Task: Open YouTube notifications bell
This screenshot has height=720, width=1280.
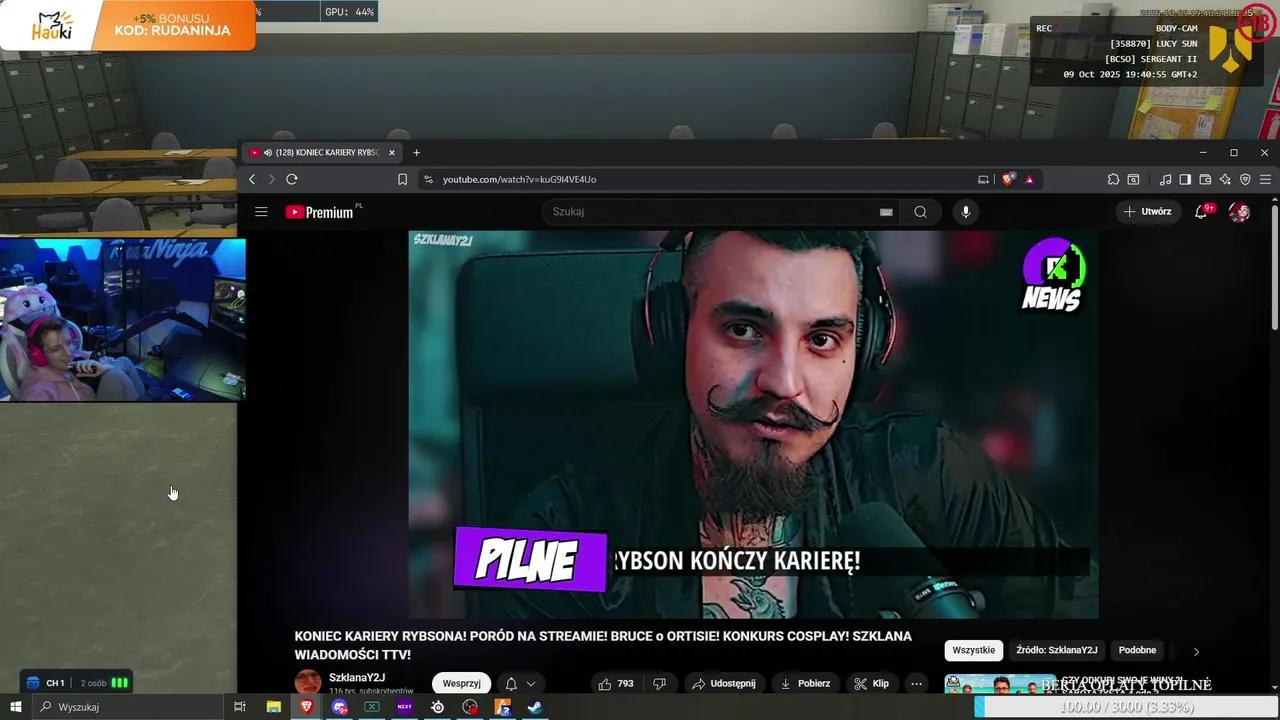Action: (x=1201, y=212)
